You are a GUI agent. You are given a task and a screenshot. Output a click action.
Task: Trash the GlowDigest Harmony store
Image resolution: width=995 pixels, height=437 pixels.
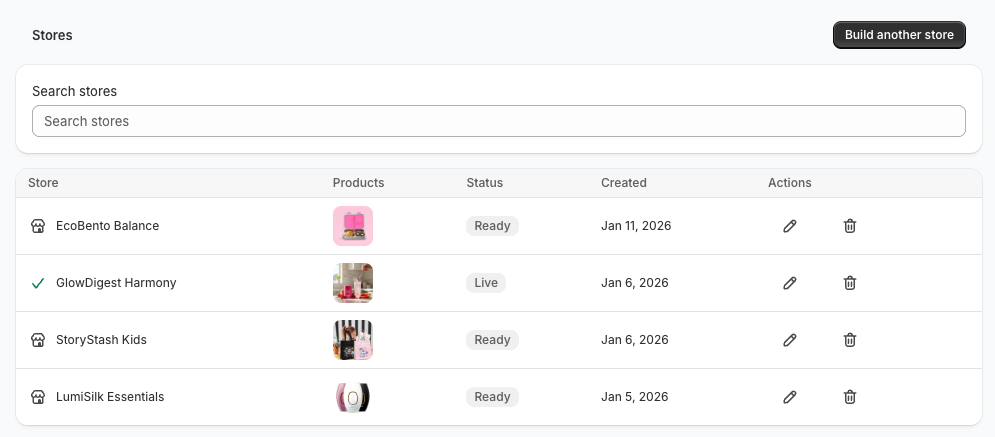click(x=850, y=283)
